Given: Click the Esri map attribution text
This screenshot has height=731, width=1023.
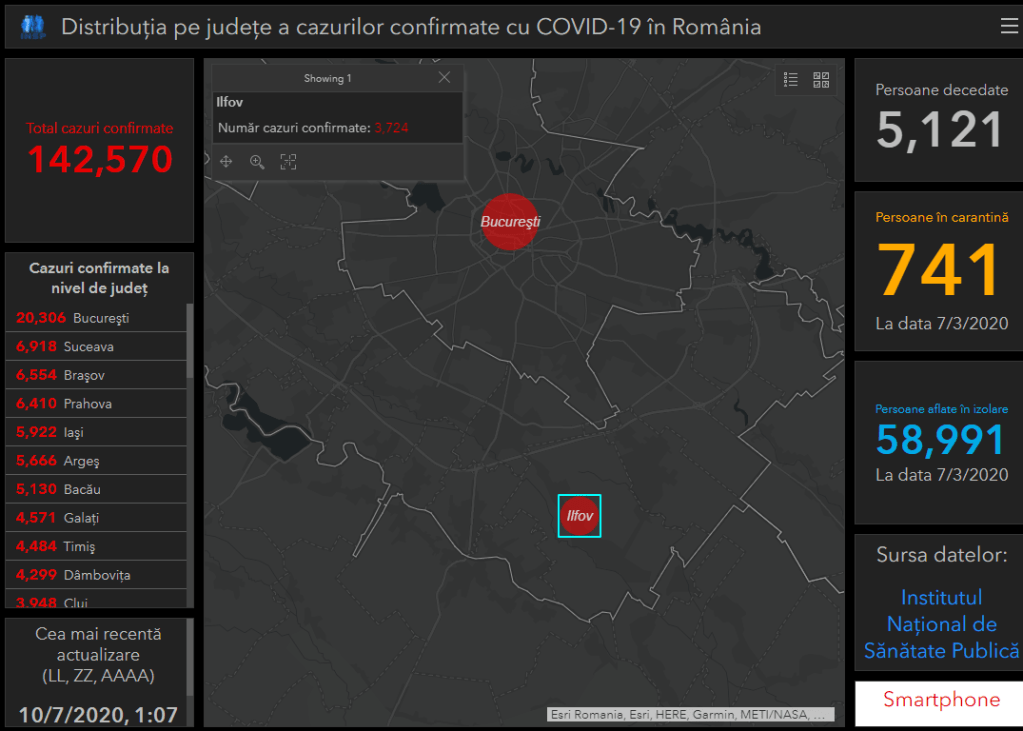Looking at the screenshot, I should [690, 715].
